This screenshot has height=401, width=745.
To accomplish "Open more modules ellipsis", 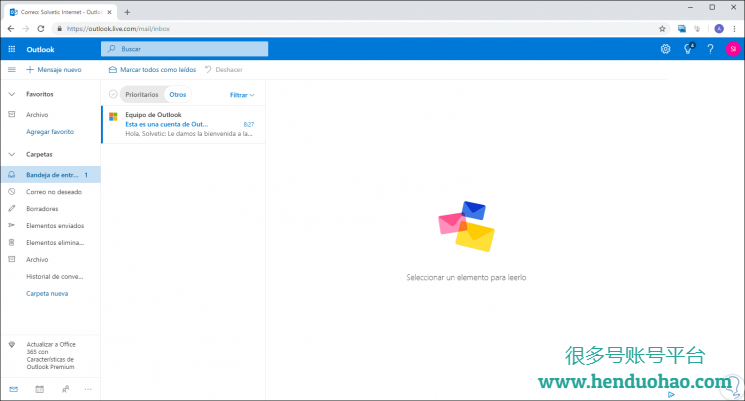I will click(x=88, y=389).
